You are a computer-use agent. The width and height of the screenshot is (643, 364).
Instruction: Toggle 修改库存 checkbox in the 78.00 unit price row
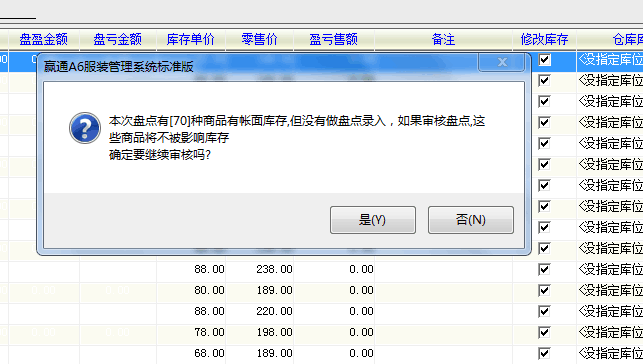544,332
